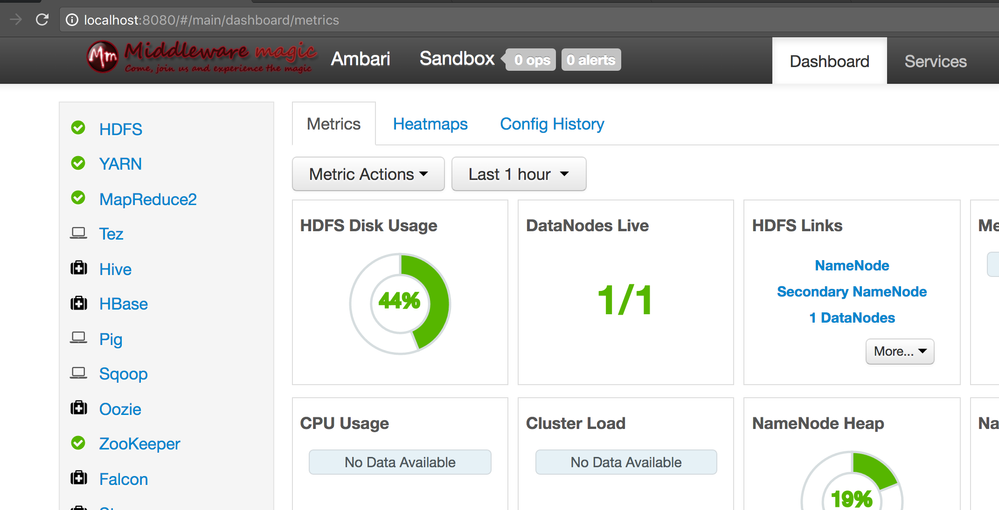Open the Secondary NameNode link

click(x=851, y=291)
